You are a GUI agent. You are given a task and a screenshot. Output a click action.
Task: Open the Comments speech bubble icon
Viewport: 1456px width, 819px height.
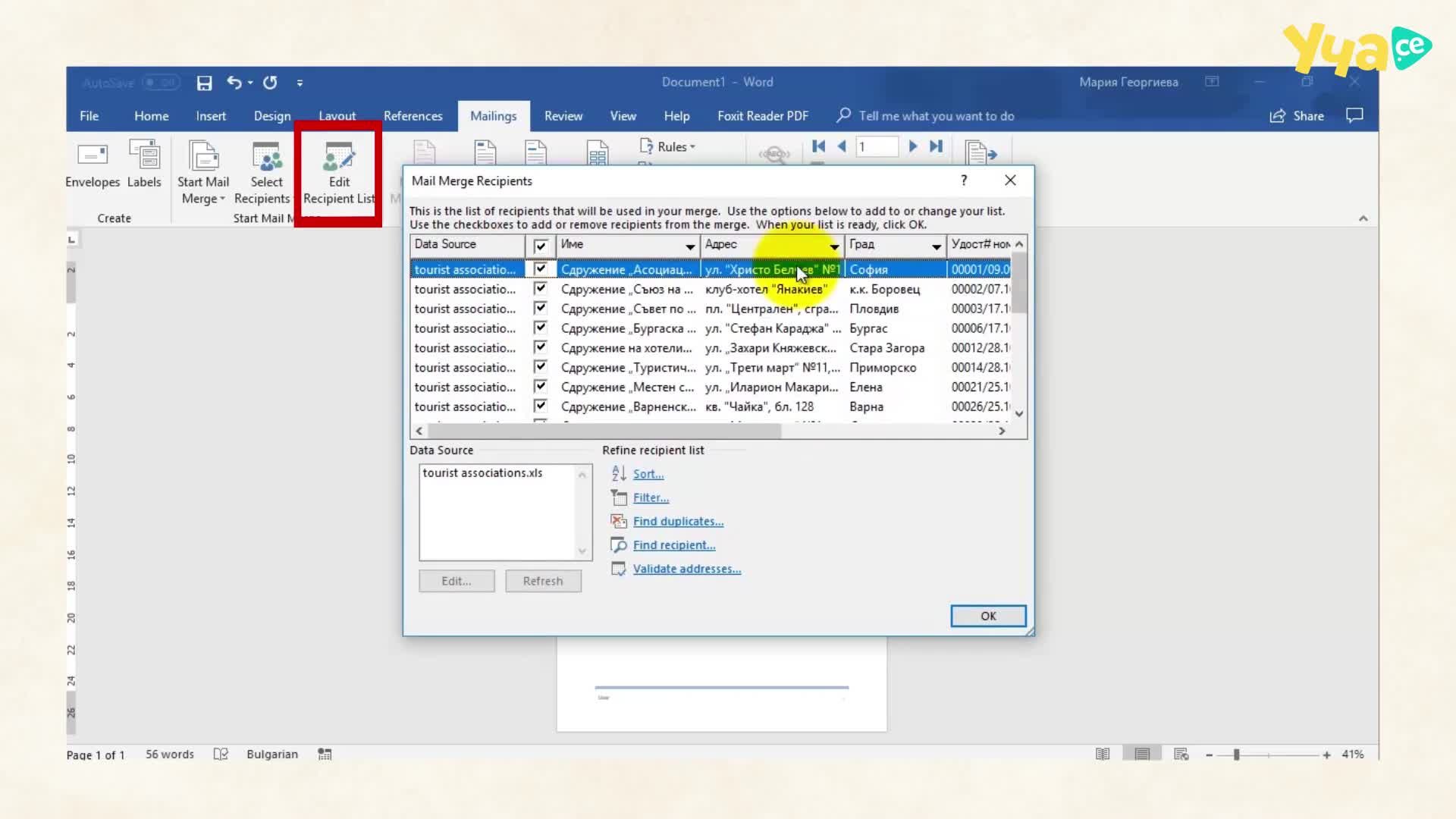pyautogui.click(x=1354, y=115)
